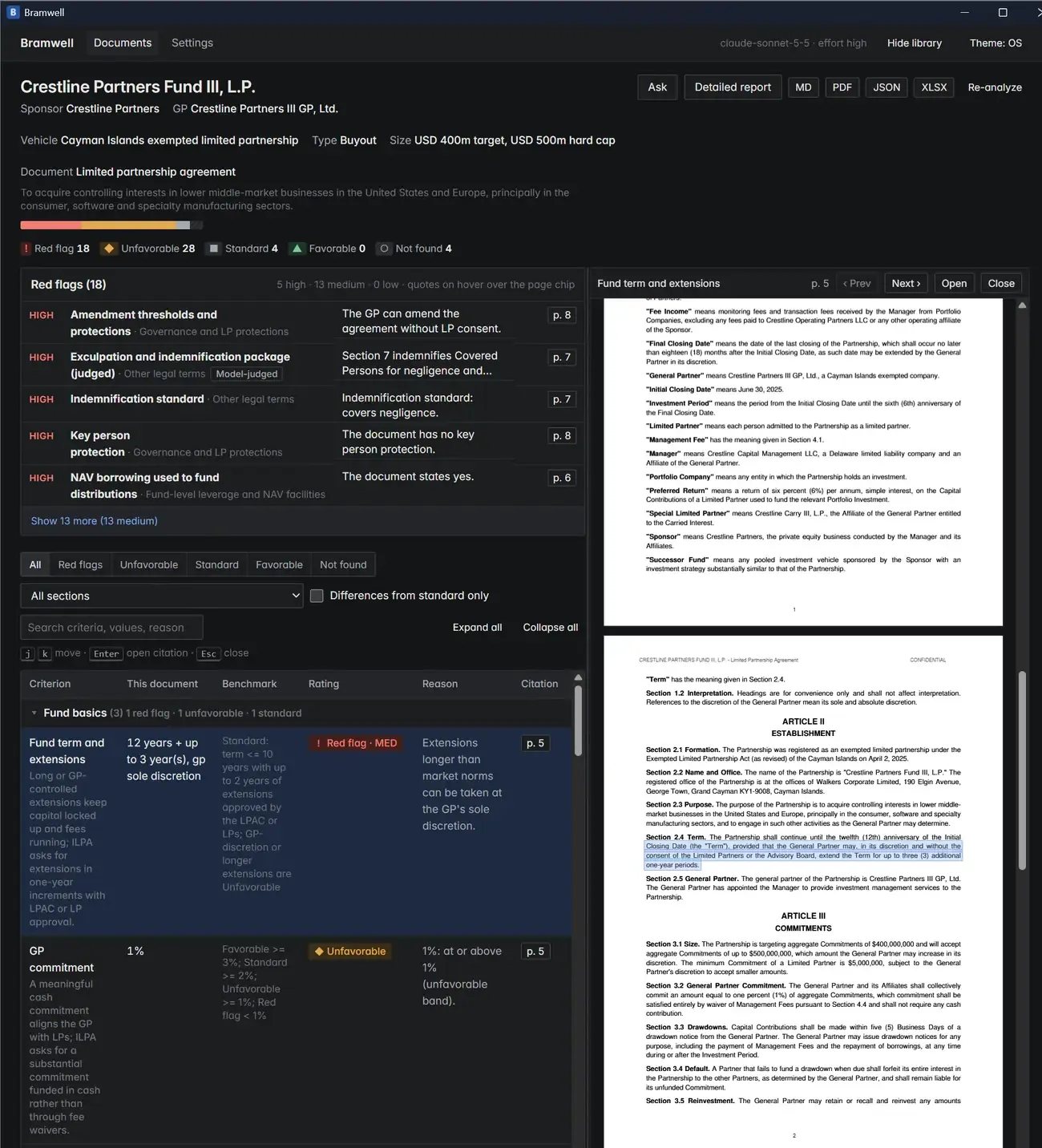The width and height of the screenshot is (1042, 1148).
Task: Click the Search criteria input field
Action: coord(111,628)
